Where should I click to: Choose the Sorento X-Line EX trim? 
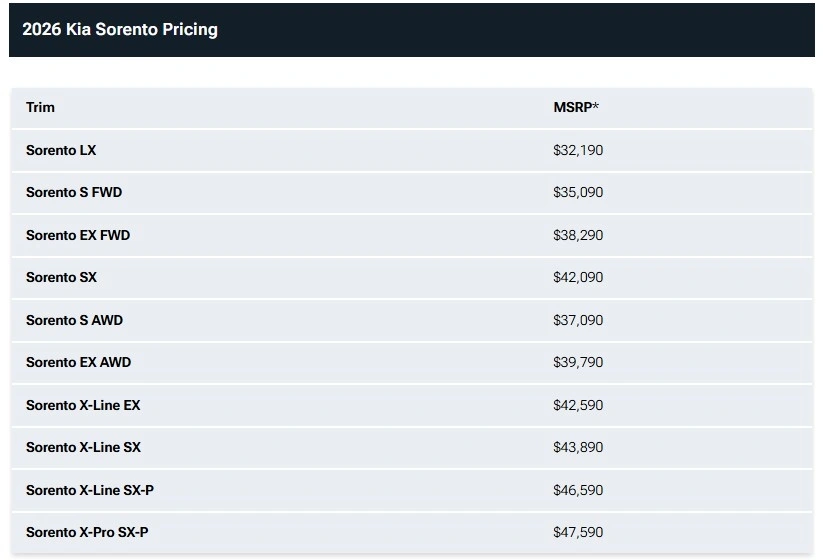point(83,405)
